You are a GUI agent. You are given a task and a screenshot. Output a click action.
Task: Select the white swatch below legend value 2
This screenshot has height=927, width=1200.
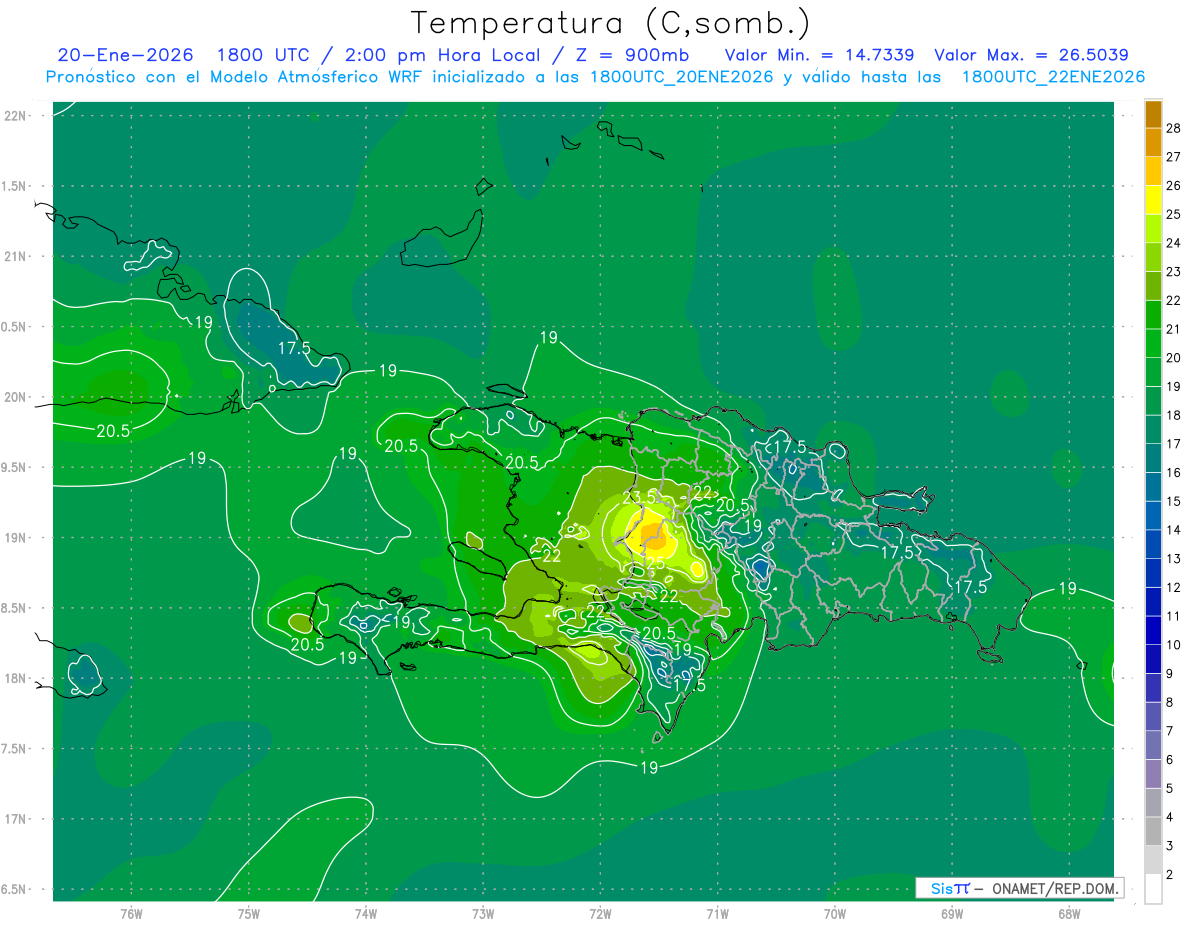pos(1153,889)
